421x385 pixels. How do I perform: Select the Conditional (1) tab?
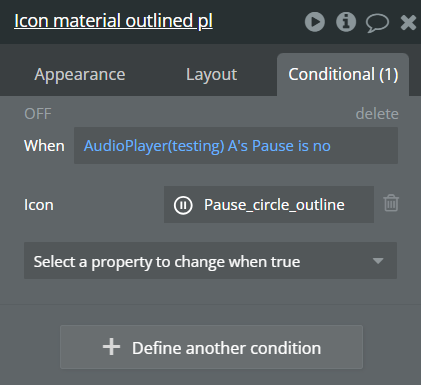coord(343,74)
